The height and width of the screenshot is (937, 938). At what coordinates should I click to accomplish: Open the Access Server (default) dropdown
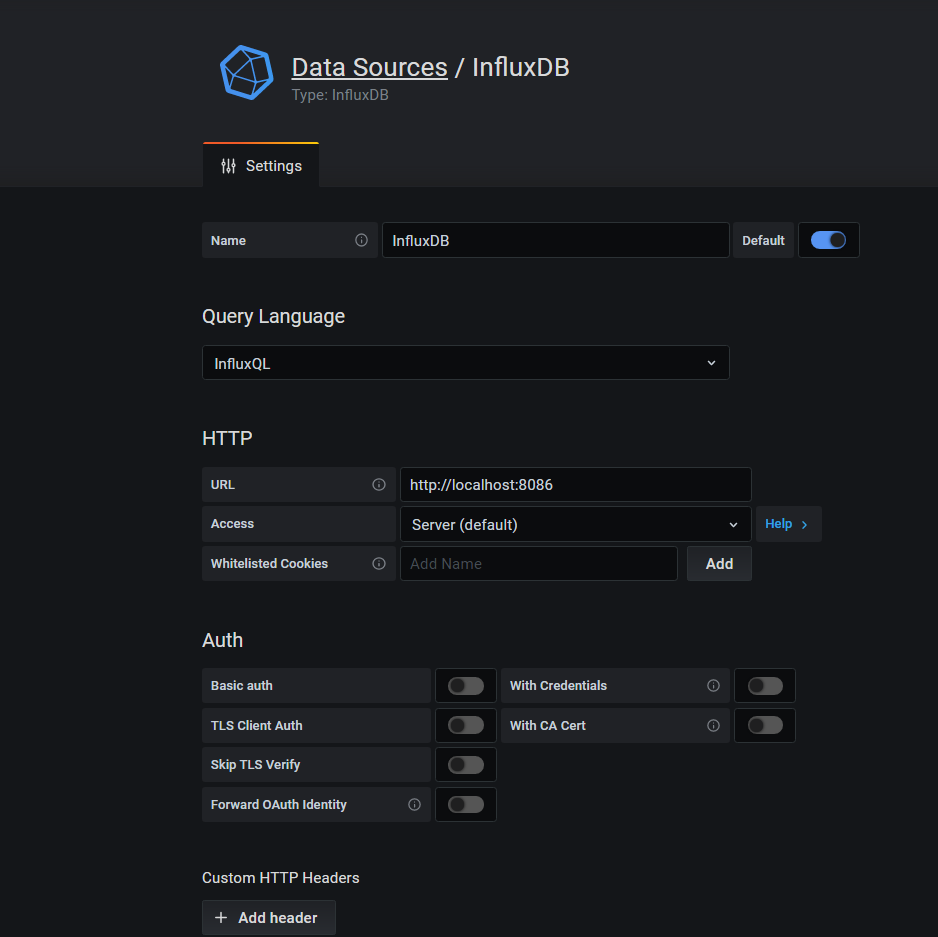click(x=575, y=524)
